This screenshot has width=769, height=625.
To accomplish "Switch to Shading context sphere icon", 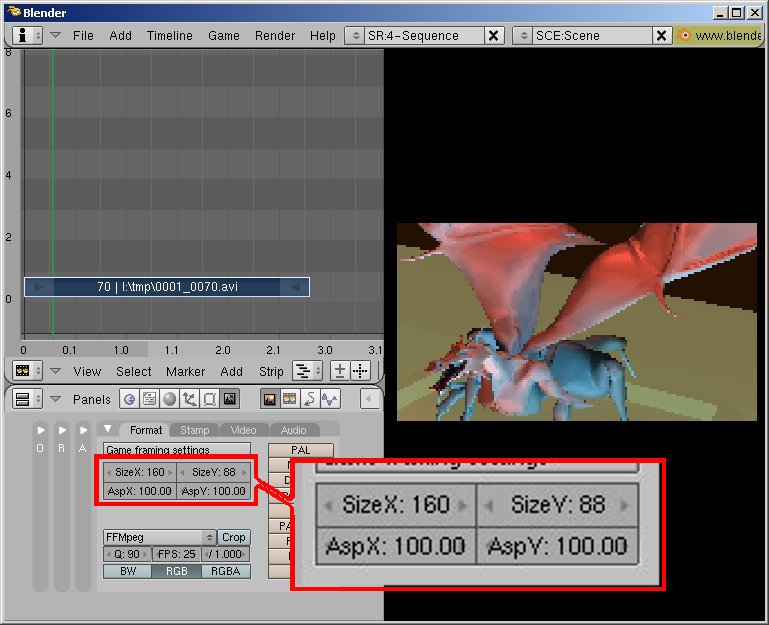I will tap(170, 399).
